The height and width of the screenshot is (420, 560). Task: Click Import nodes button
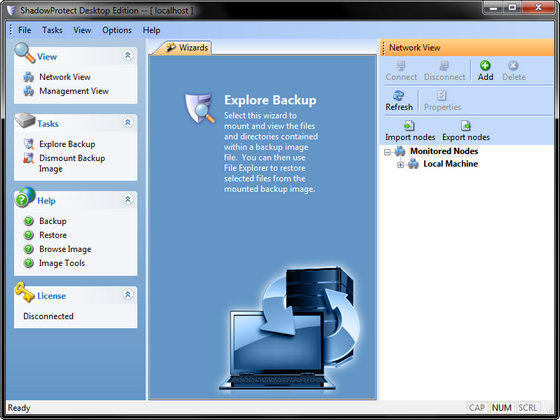pos(410,131)
